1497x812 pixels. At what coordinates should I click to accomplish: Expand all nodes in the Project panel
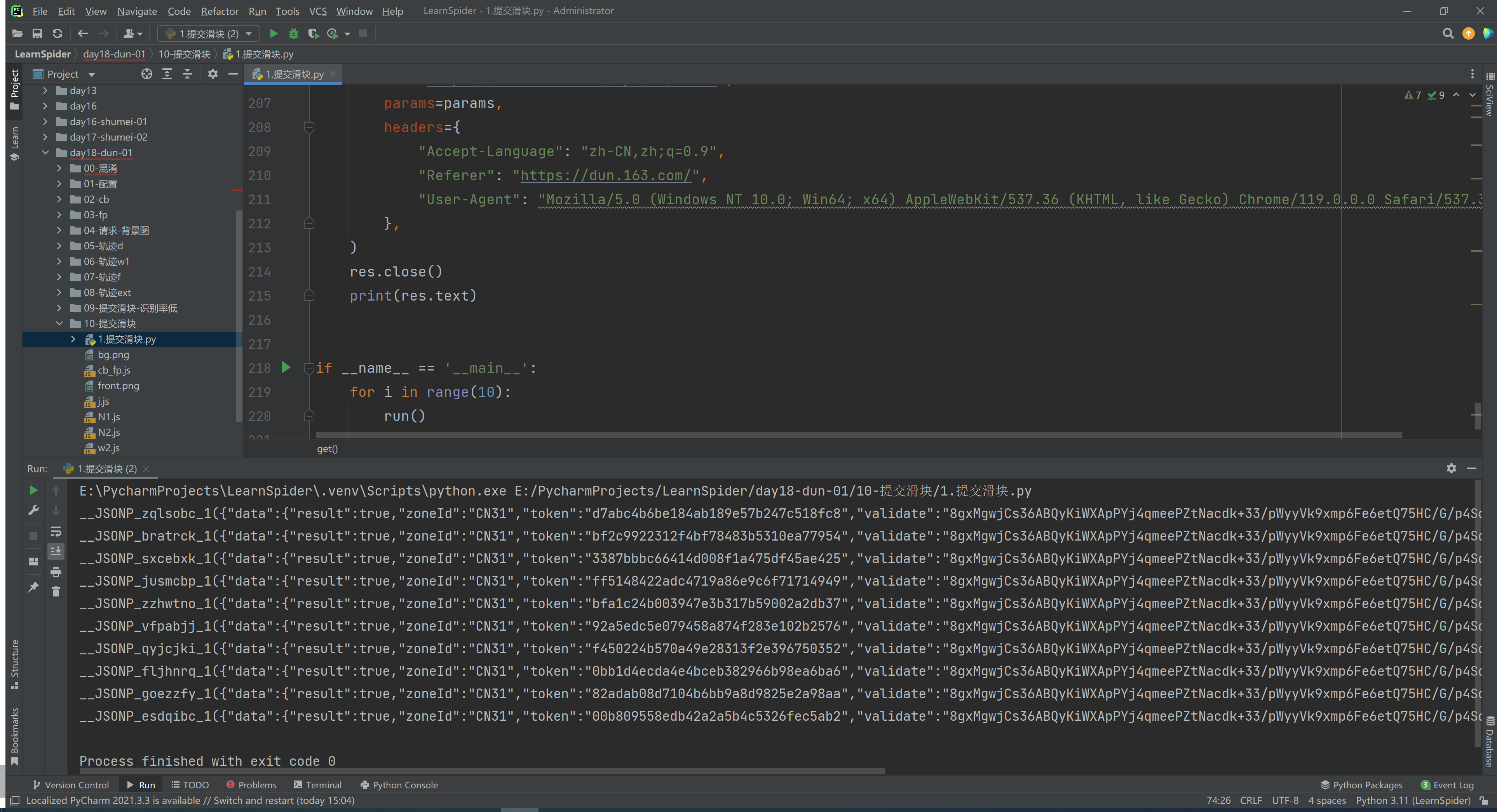(167, 74)
